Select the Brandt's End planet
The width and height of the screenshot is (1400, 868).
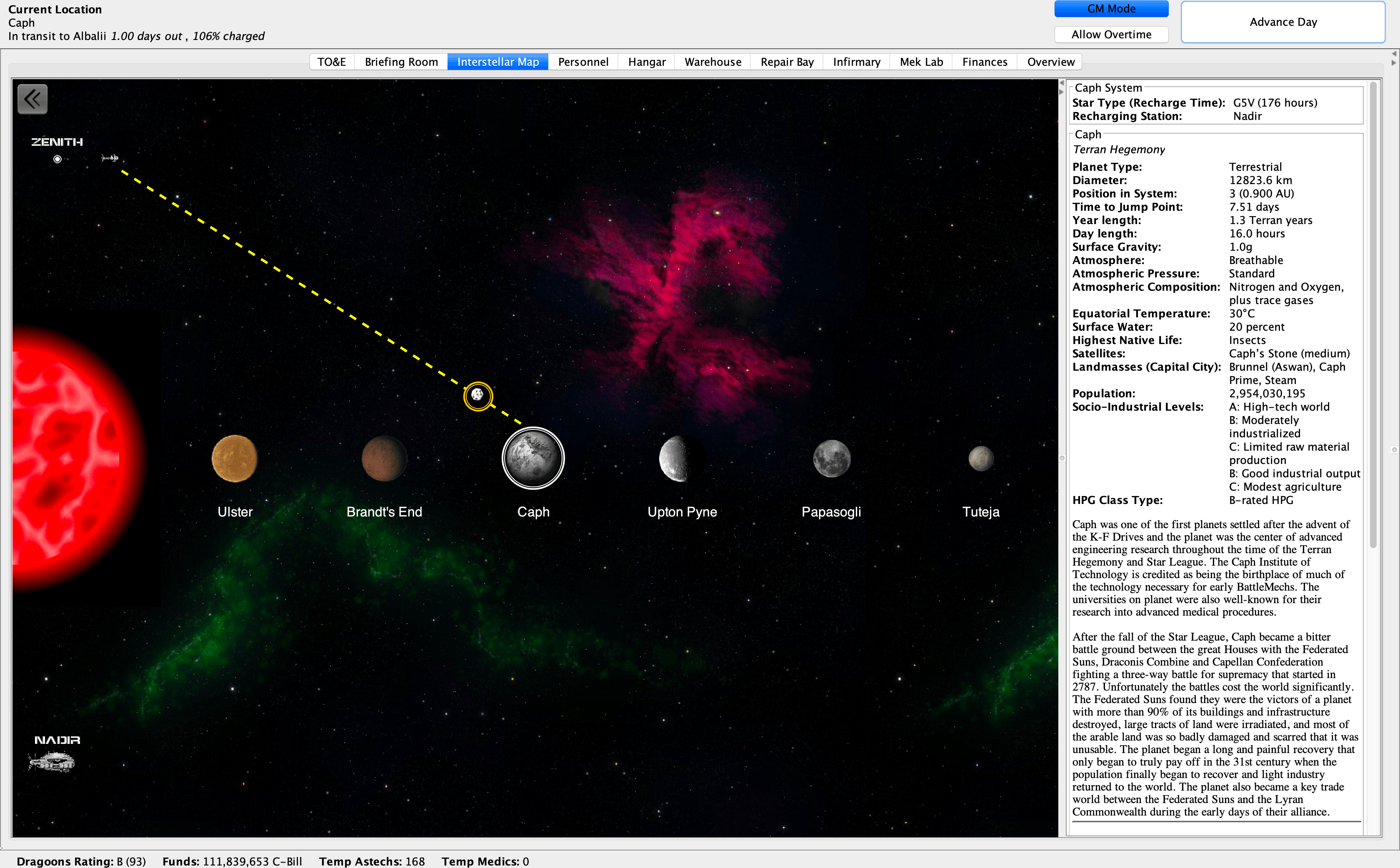click(384, 458)
